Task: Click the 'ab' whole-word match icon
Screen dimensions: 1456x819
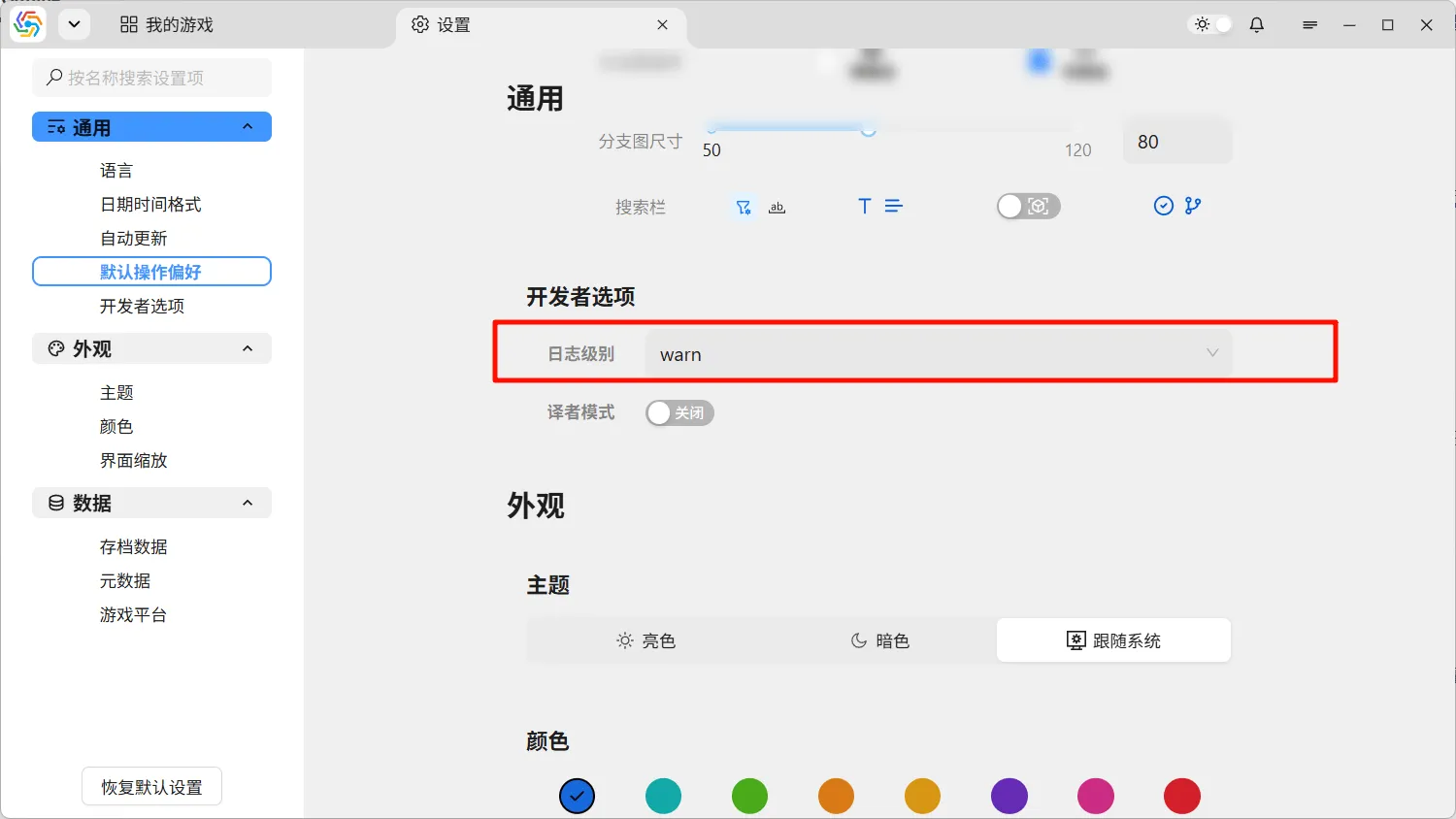Action: coord(777,207)
